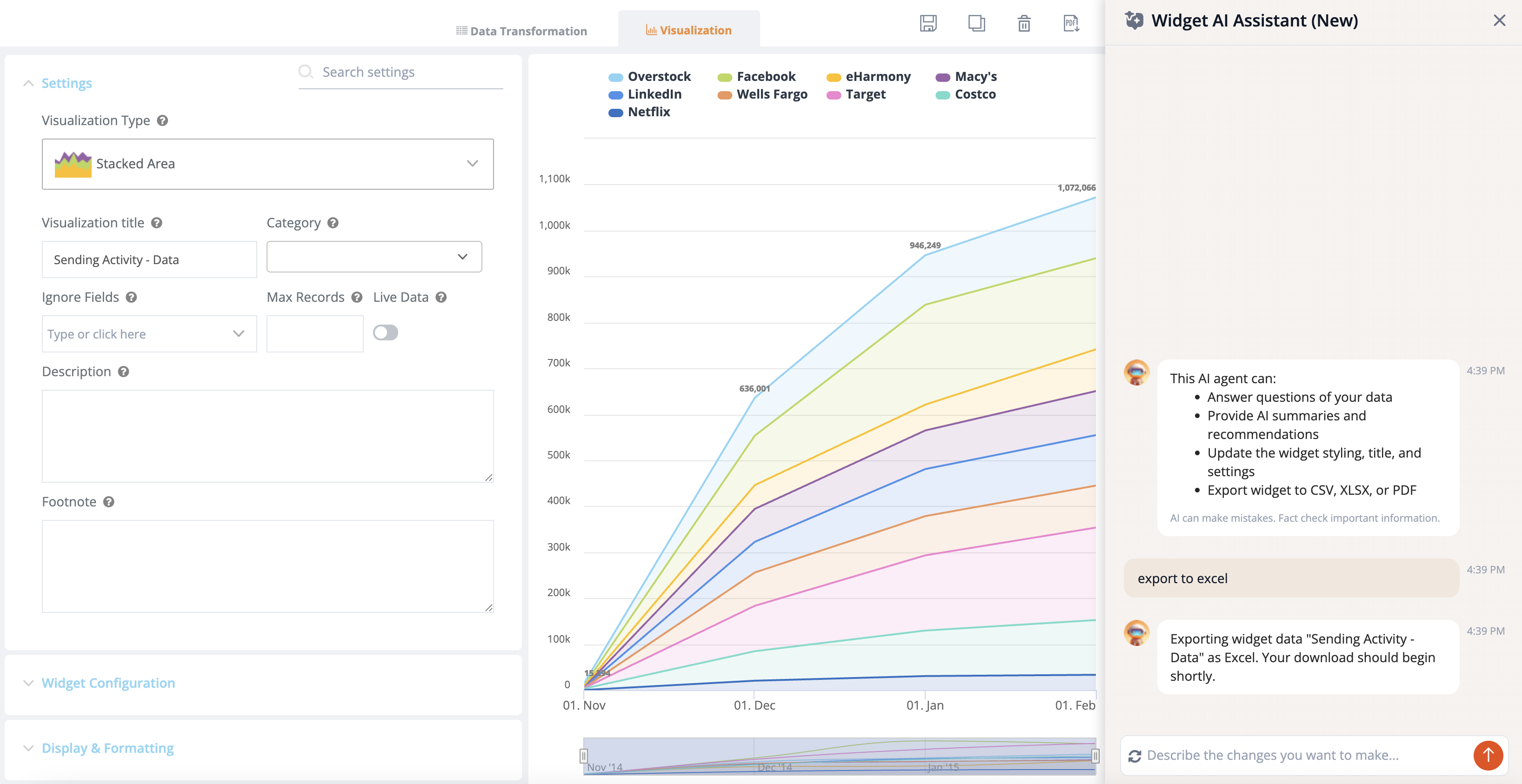1522x784 pixels.
Task: Click the save floppy disk icon
Action: tap(928, 24)
